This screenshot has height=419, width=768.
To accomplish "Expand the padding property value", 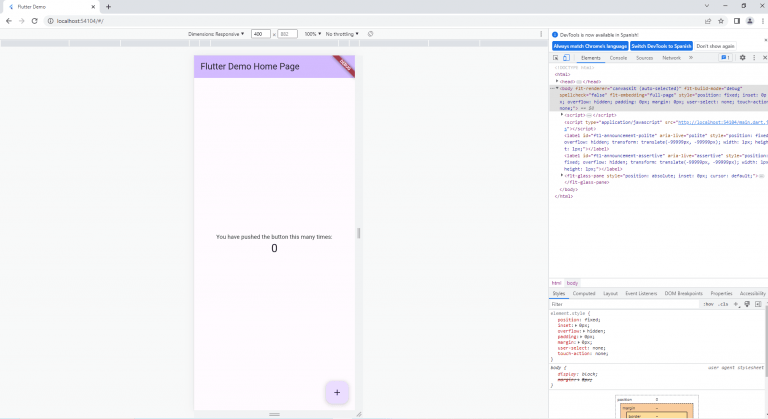I will click(581, 337).
